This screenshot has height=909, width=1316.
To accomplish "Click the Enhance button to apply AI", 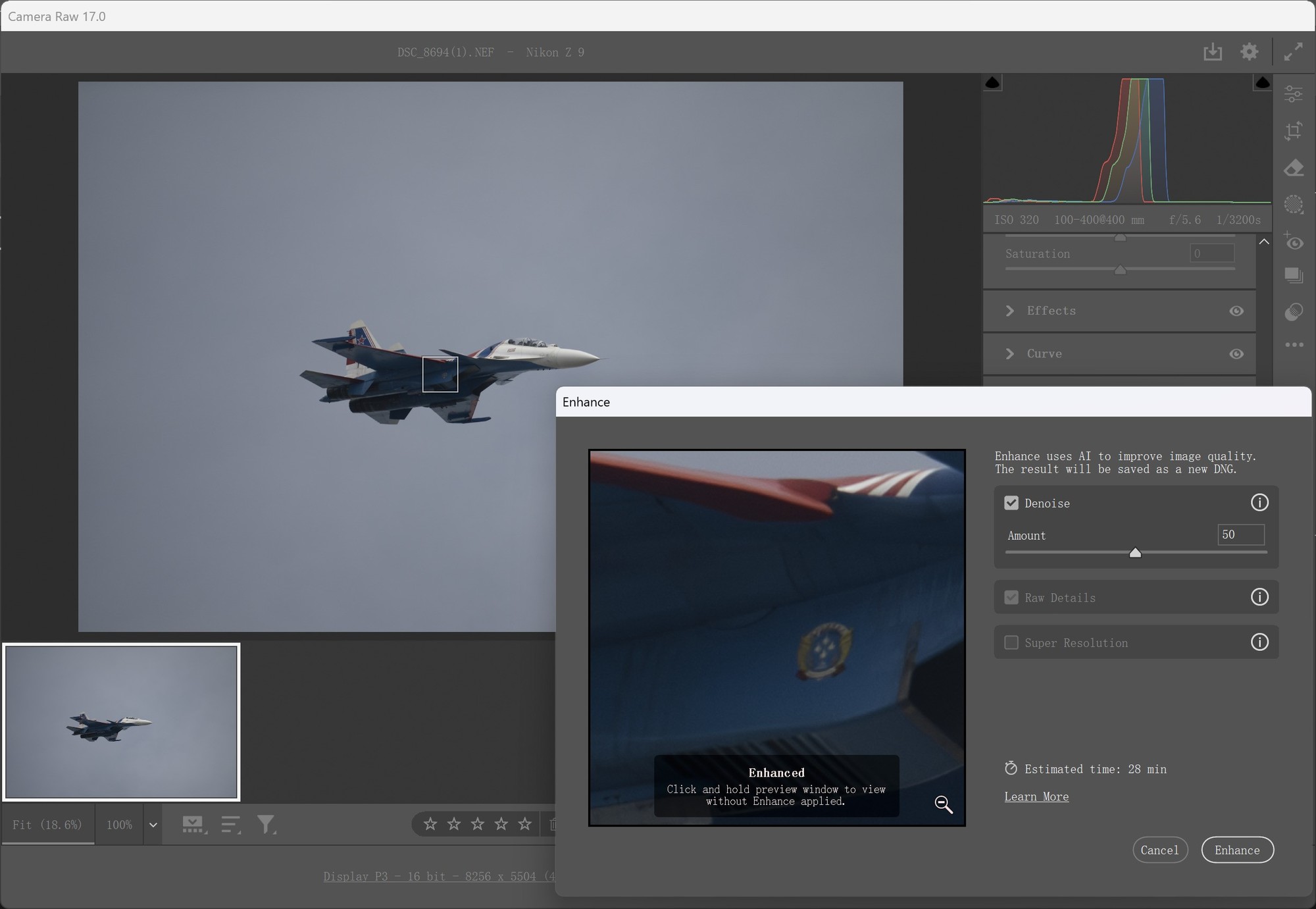I will (x=1237, y=849).
